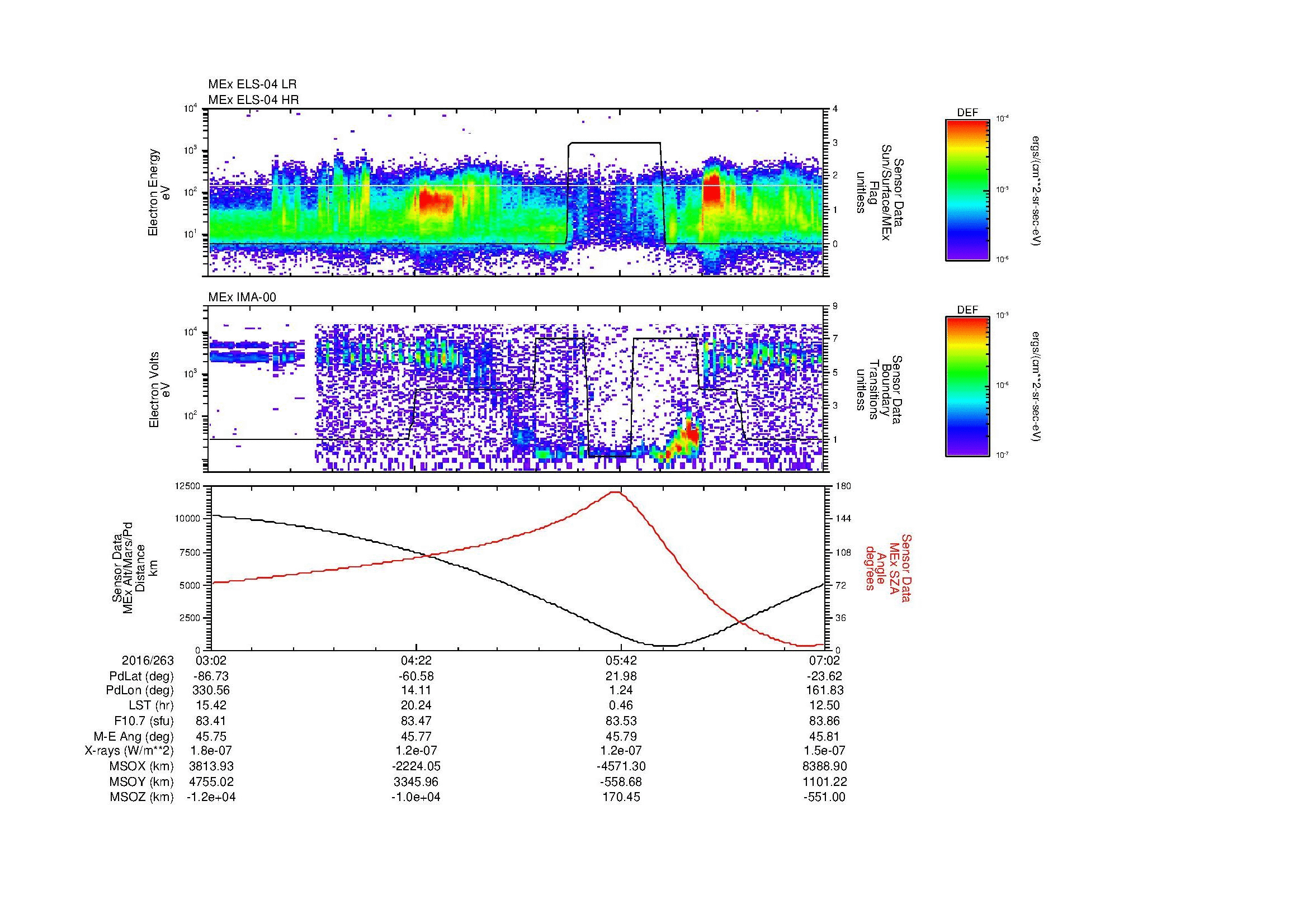This screenshot has height=924, width=1308.
Task: Click the altitude axis tick '7500'
Action: point(190,552)
